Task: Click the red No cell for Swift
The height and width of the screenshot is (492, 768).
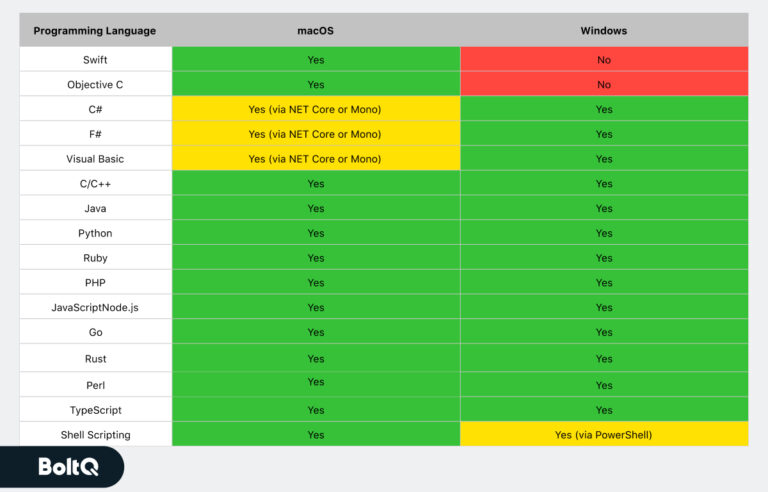Action: click(x=603, y=60)
